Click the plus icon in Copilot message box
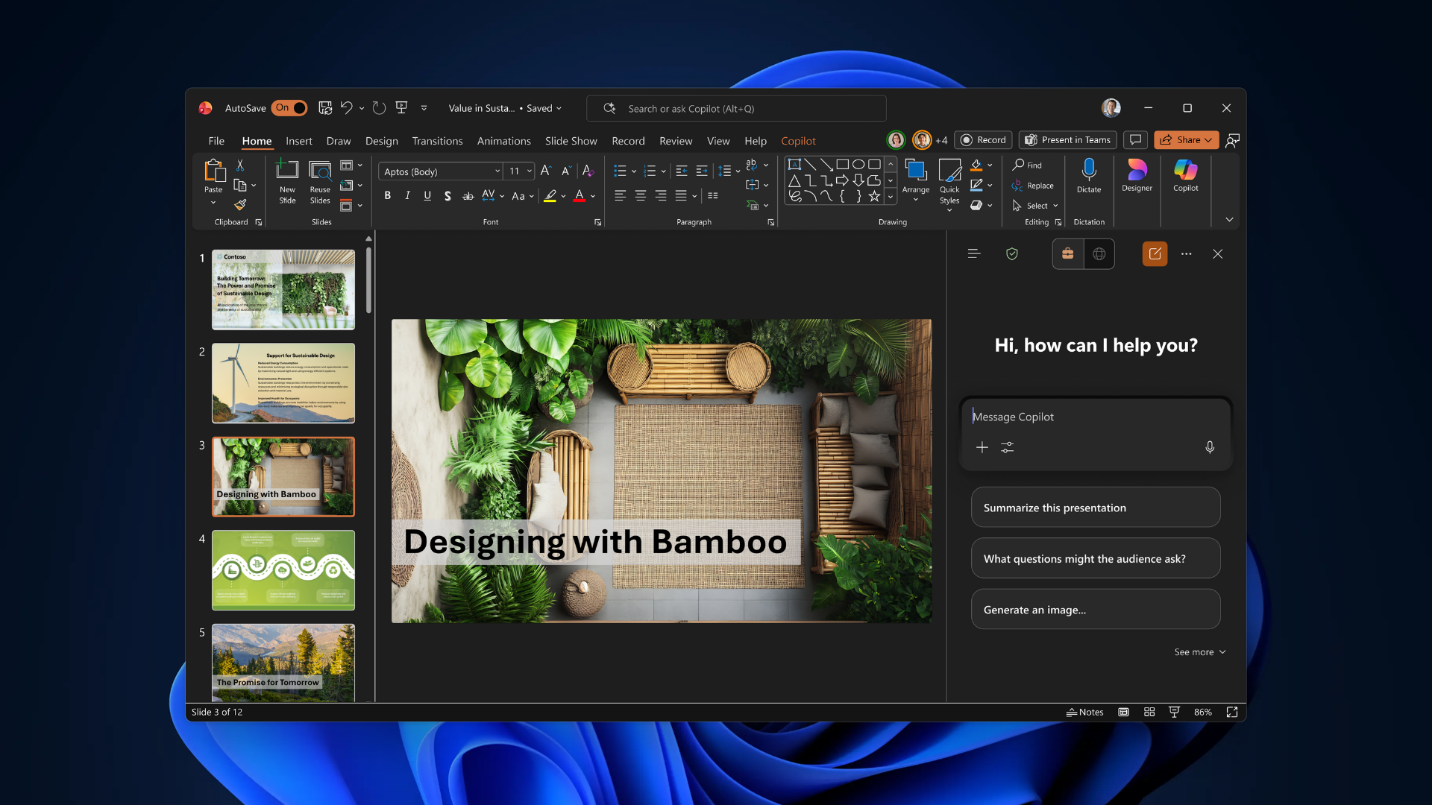 982,447
